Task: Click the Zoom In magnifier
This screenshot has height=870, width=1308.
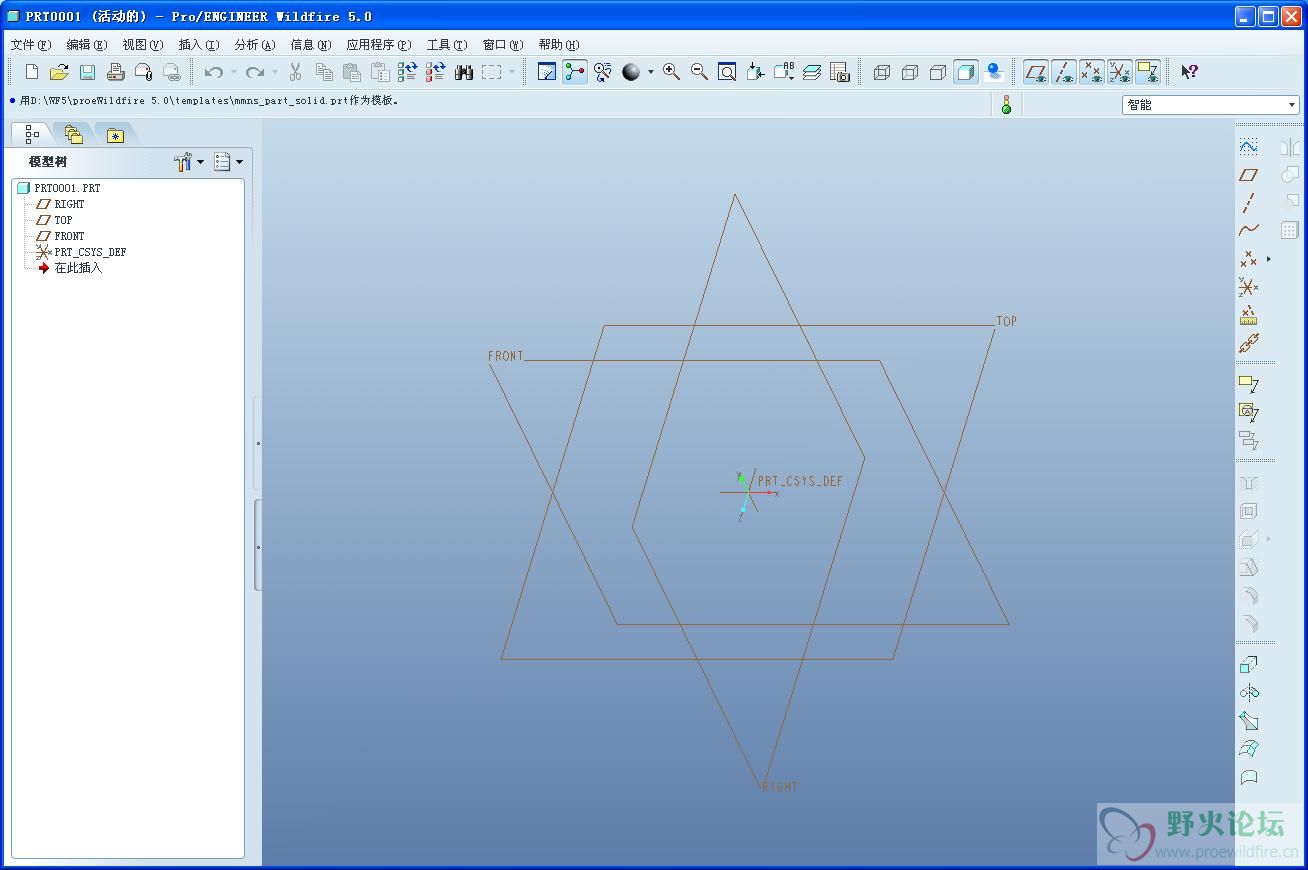Action: pos(671,72)
